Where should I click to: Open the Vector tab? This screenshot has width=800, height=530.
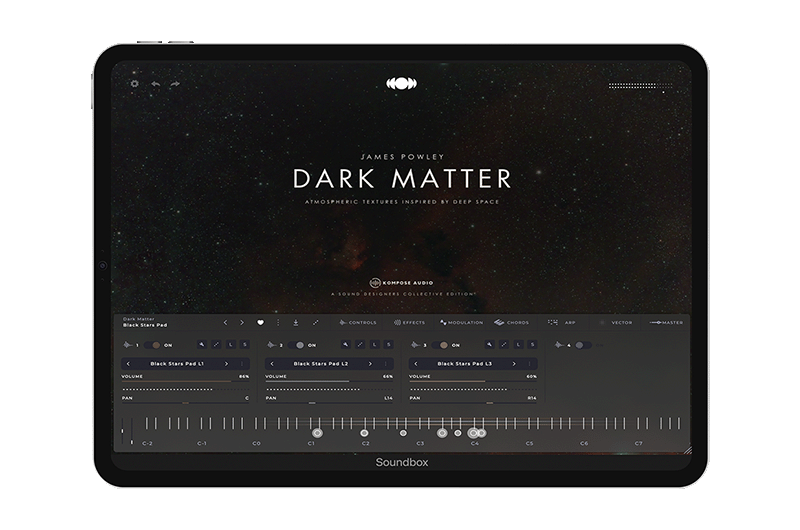(616, 322)
